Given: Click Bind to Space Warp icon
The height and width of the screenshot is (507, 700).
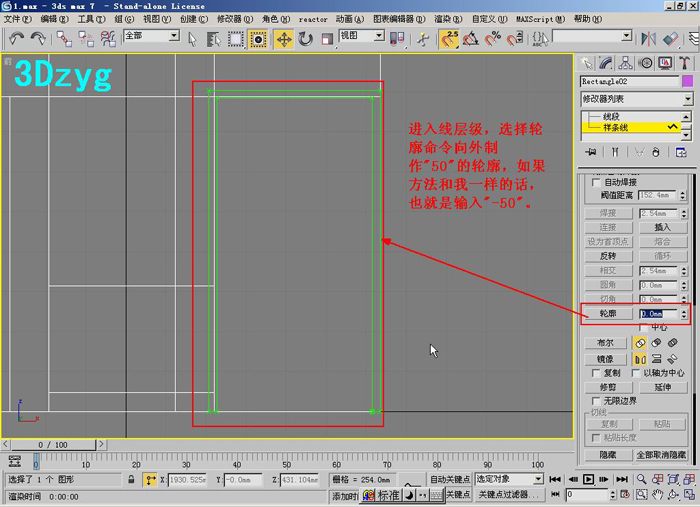Looking at the screenshot, I should coord(108,38).
